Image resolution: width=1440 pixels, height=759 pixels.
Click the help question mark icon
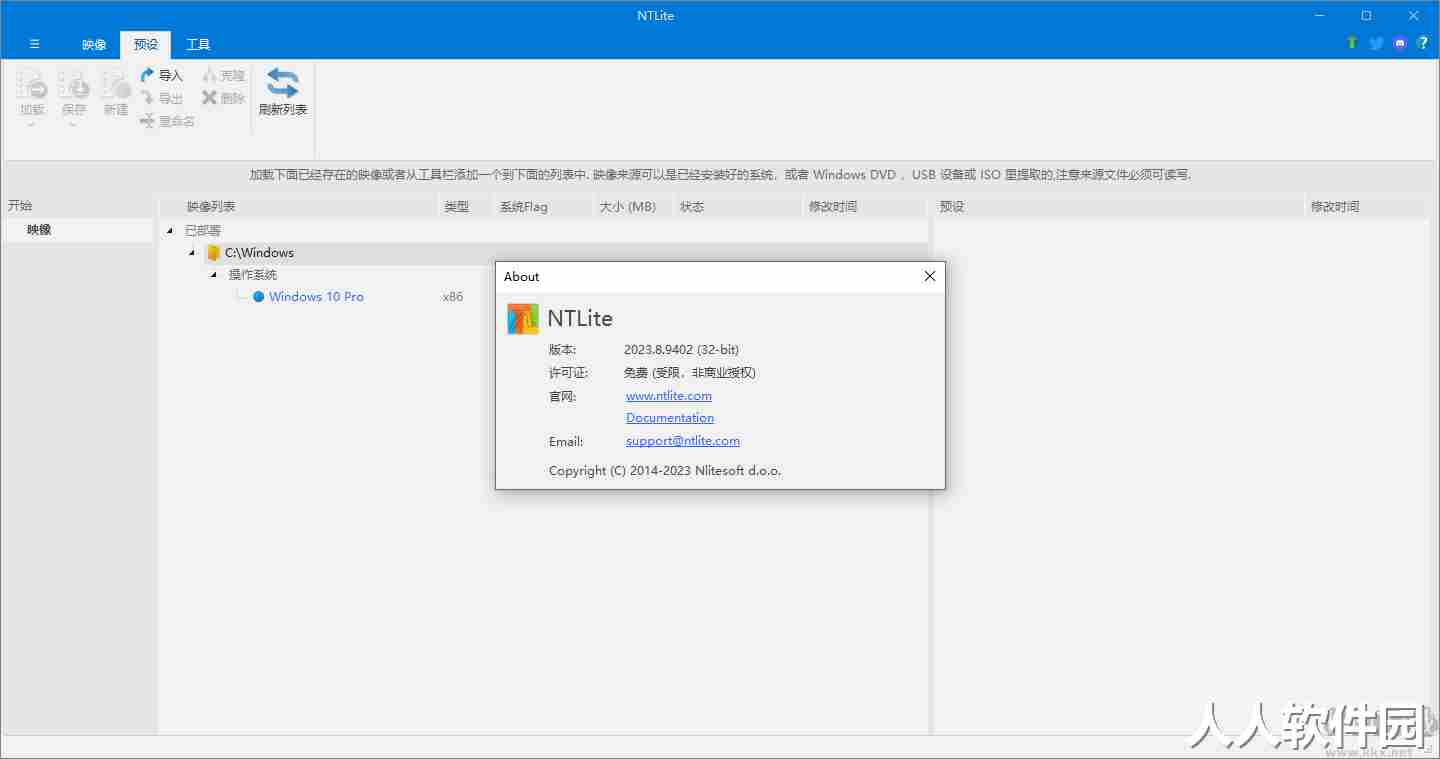point(1423,43)
